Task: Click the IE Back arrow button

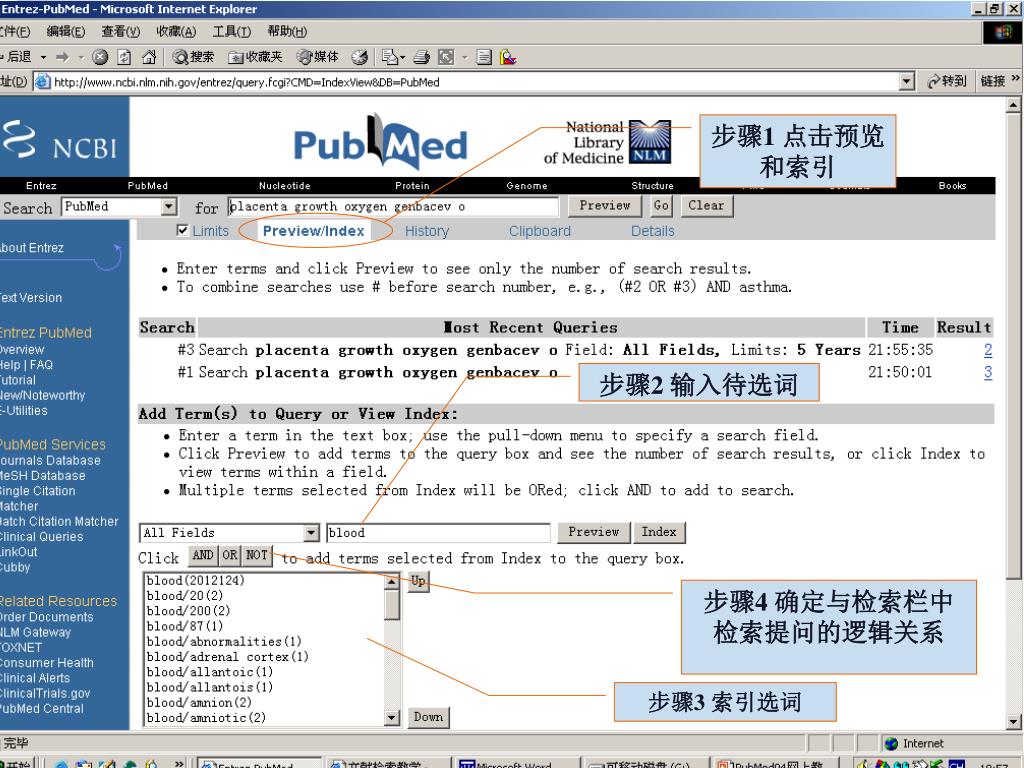Action: pos(14,57)
